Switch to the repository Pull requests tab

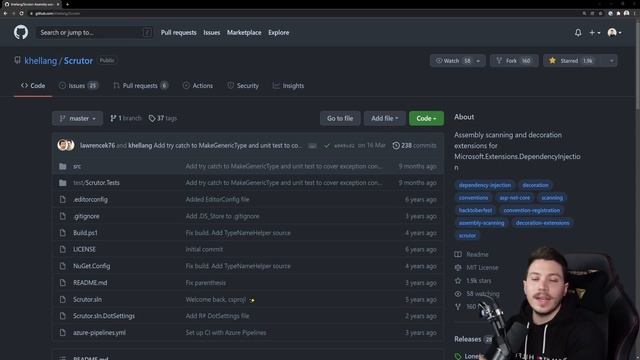coord(141,86)
